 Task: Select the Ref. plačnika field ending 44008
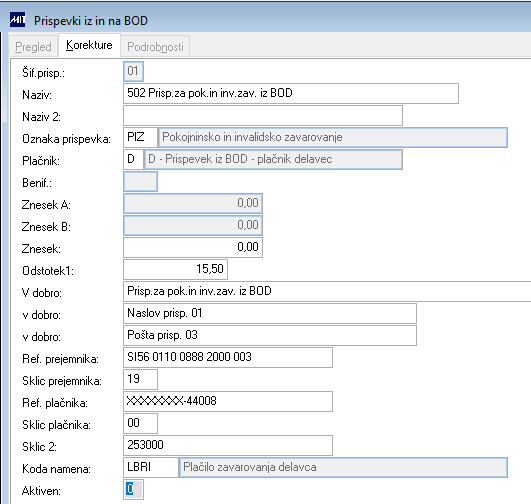(228, 401)
